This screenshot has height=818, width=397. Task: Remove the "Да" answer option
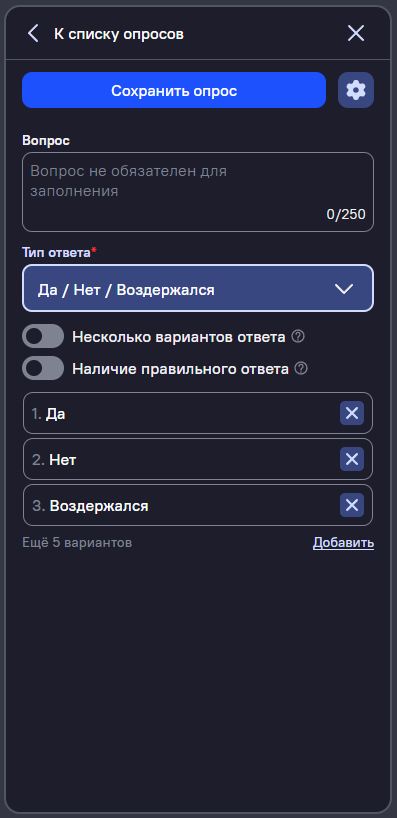coord(352,413)
